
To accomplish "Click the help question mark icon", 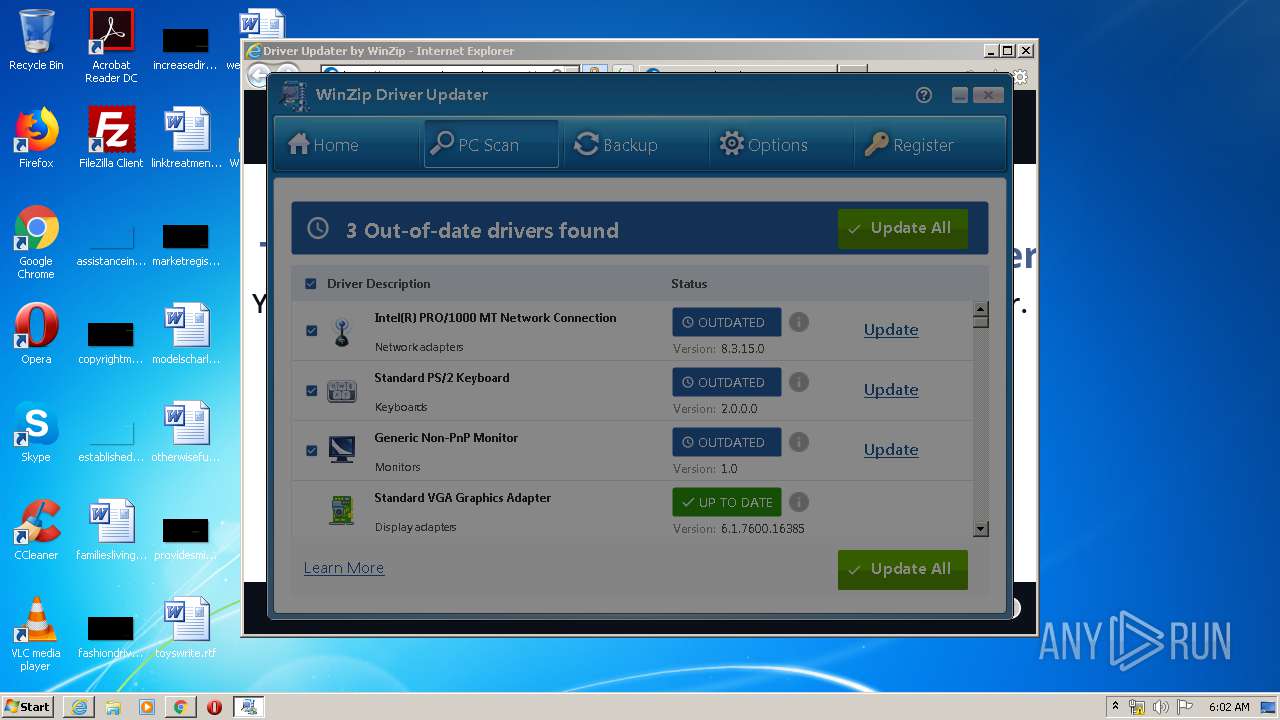I will pos(924,95).
